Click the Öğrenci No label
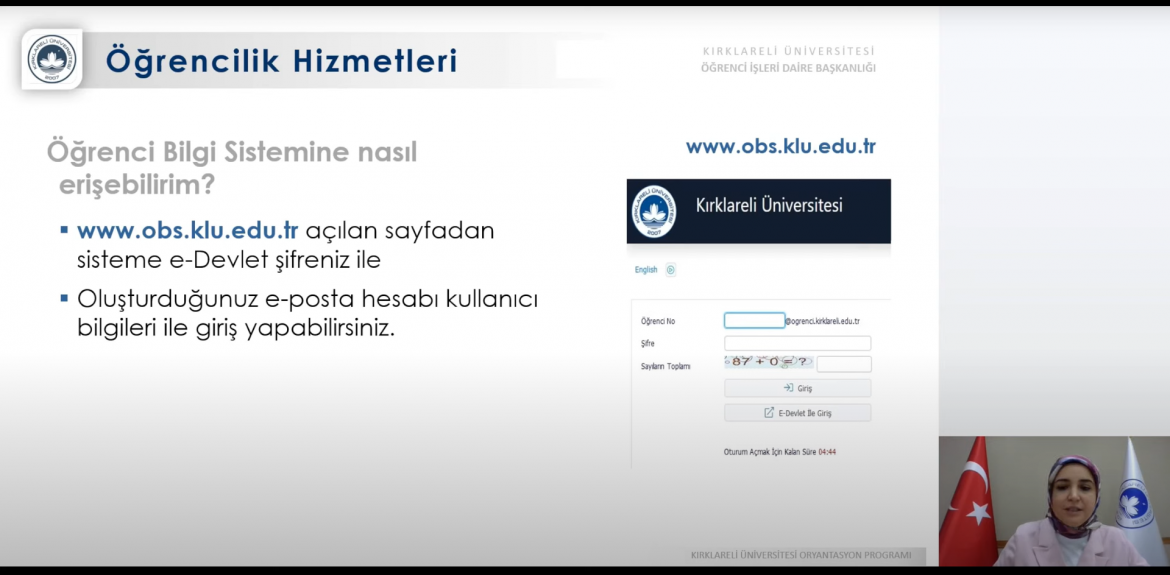The width and height of the screenshot is (1170, 575). (x=658, y=321)
